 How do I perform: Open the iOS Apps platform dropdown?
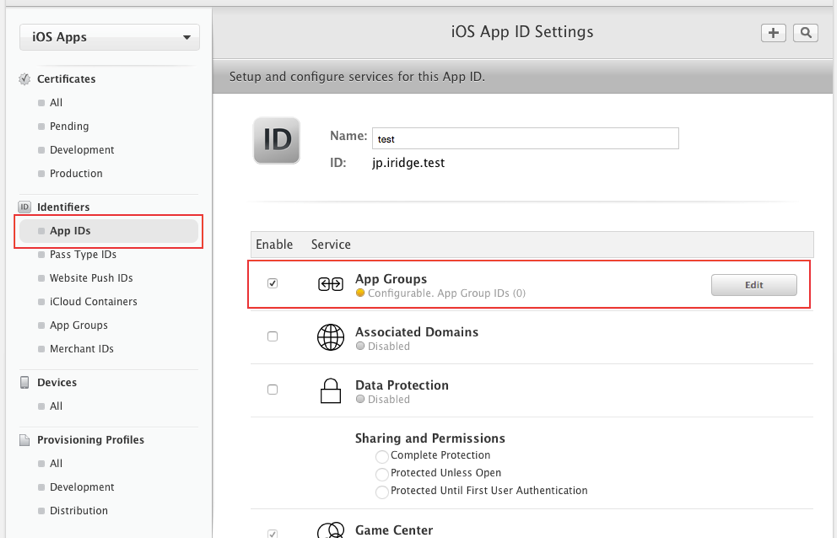109,37
